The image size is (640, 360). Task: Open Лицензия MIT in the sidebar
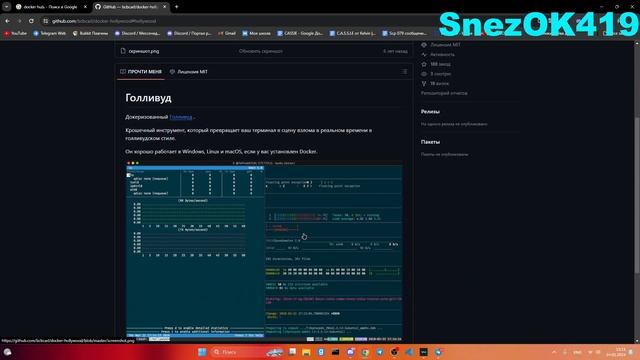pyautogui.click(x=441, y=44)
